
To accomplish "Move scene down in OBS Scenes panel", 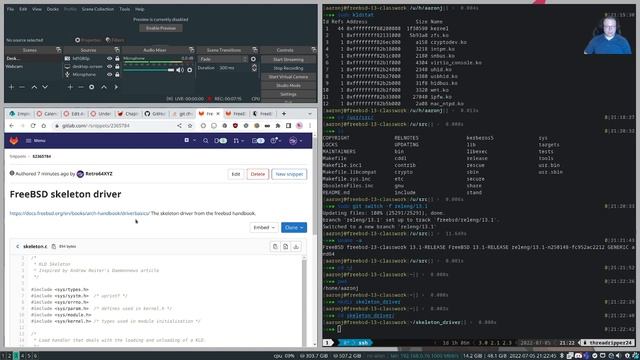I will (45, 87).
